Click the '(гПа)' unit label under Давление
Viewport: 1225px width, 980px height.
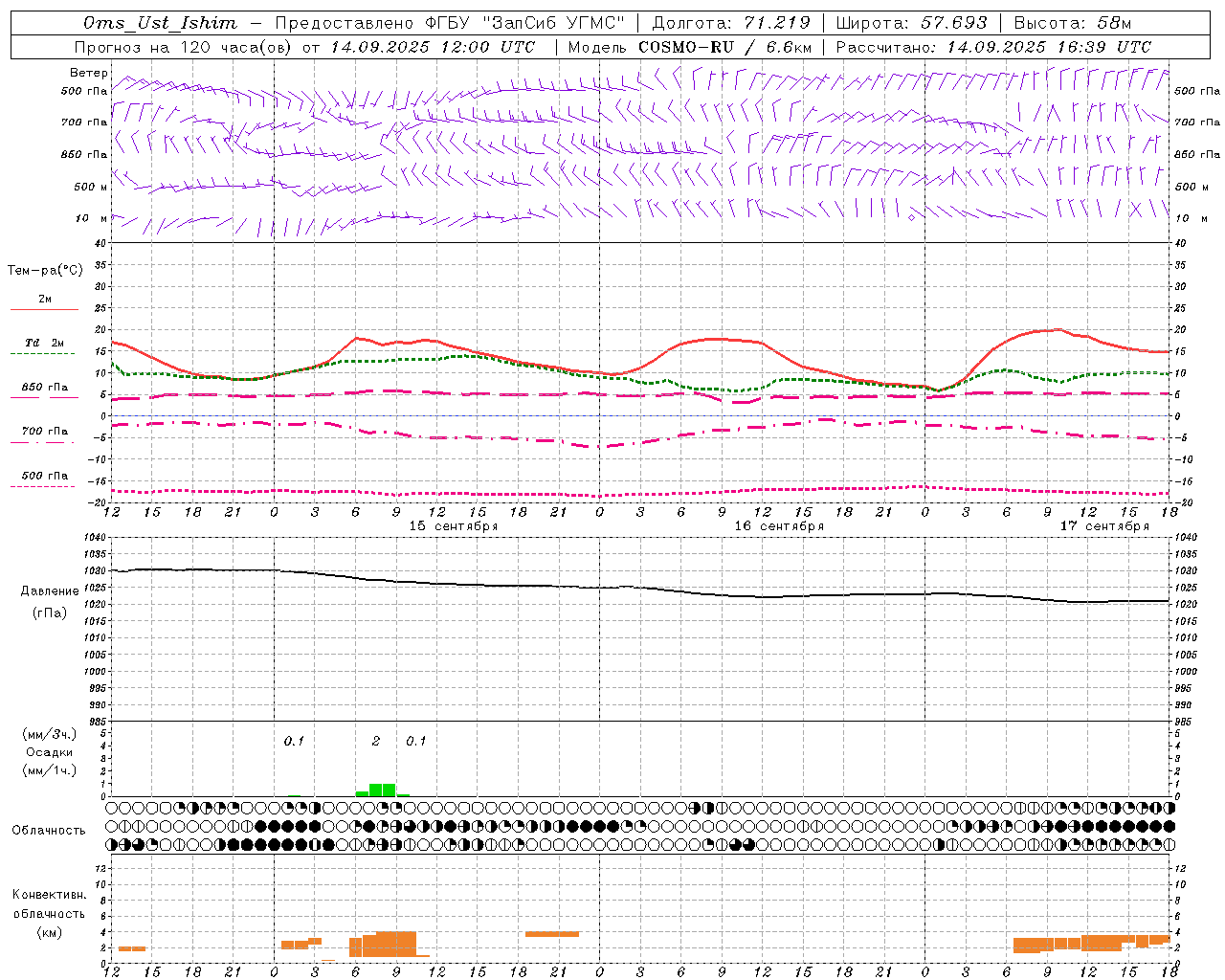click(x=50, y=613)
